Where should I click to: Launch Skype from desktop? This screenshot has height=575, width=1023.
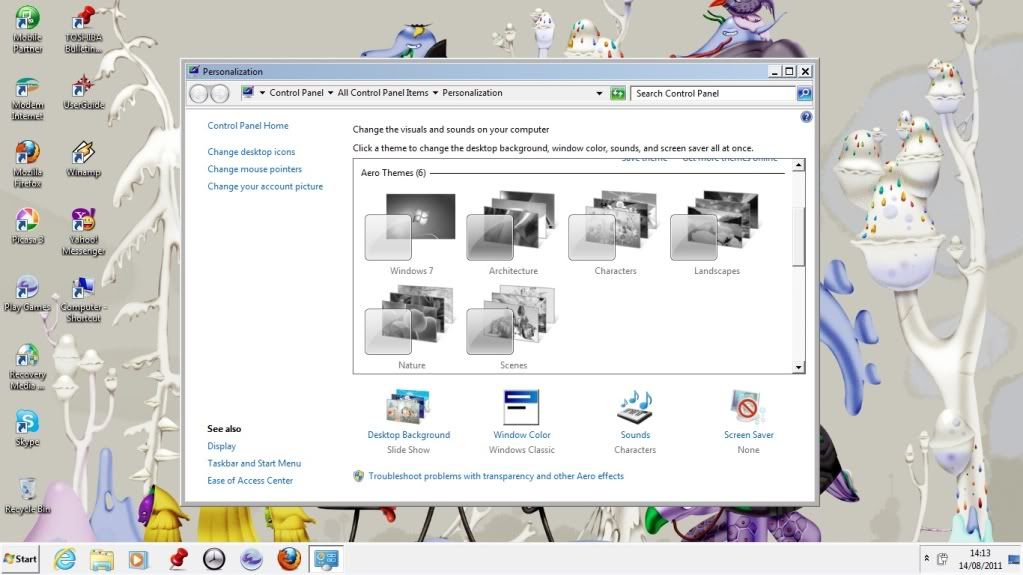tap(27, 429)
